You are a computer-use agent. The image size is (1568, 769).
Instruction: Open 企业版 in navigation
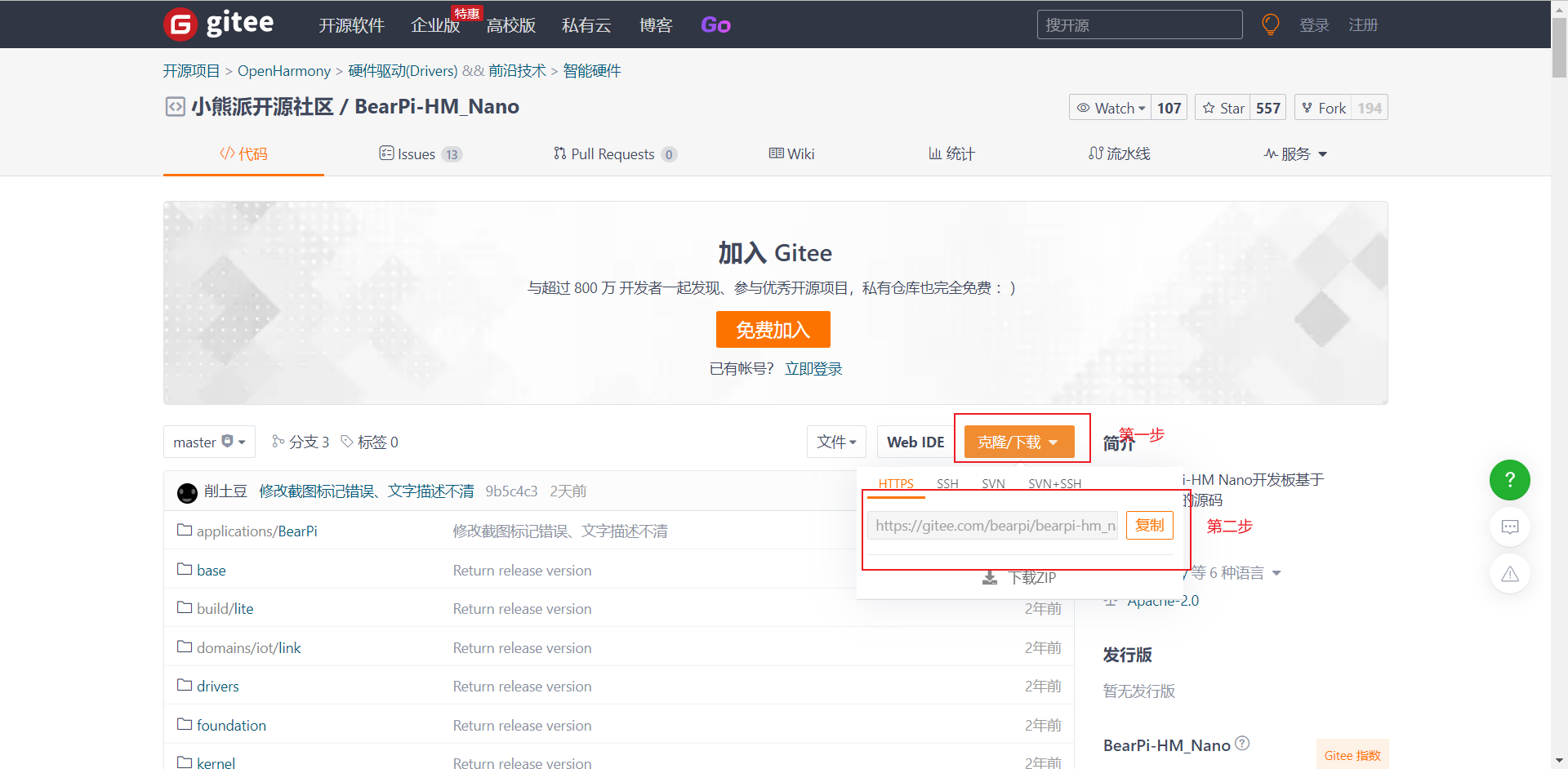[x=435, y=25]
